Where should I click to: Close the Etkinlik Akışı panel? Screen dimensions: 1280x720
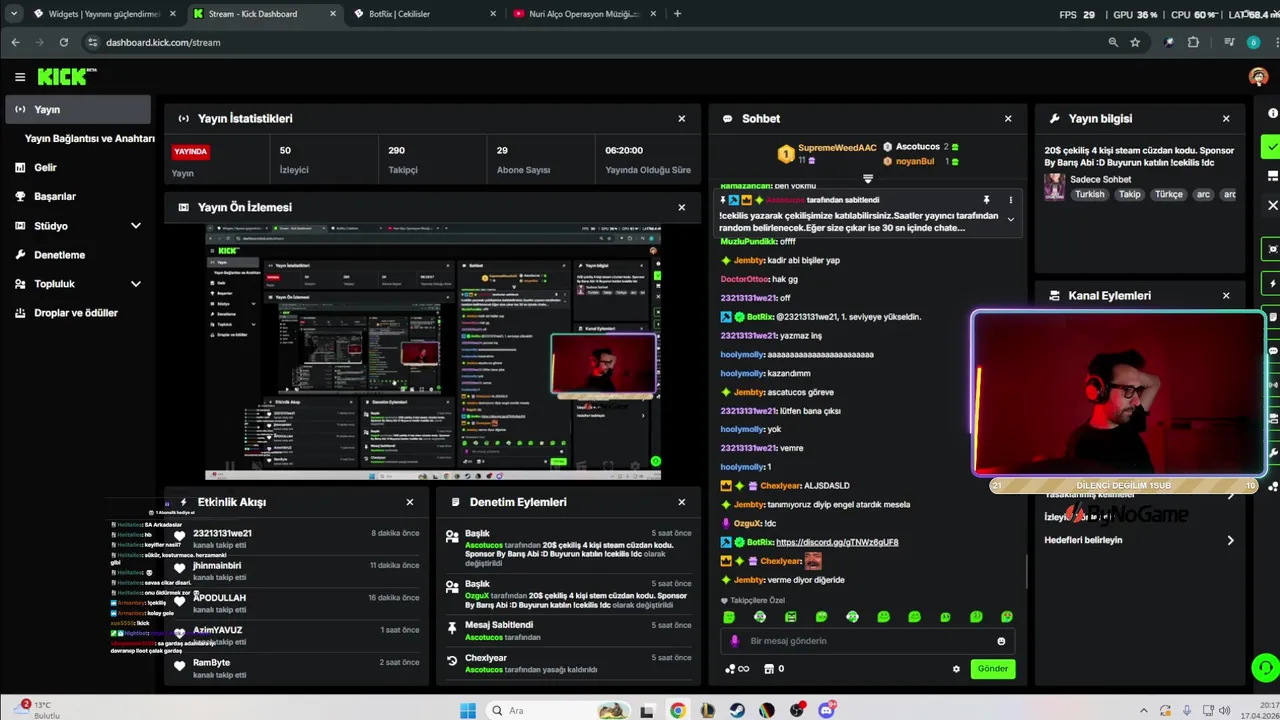pyautogui.click(x=410, y=502)
